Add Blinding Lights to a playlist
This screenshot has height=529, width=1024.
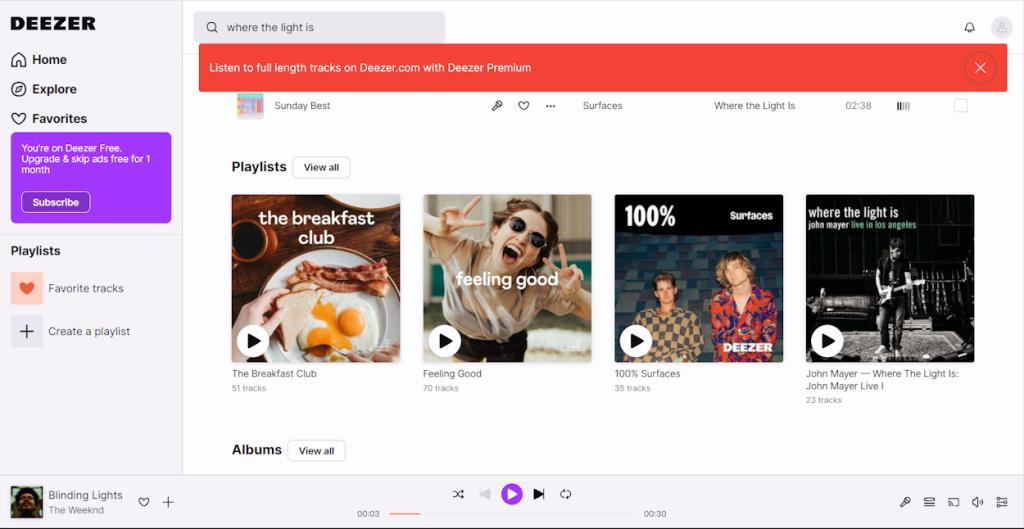[x=168, y=502]
